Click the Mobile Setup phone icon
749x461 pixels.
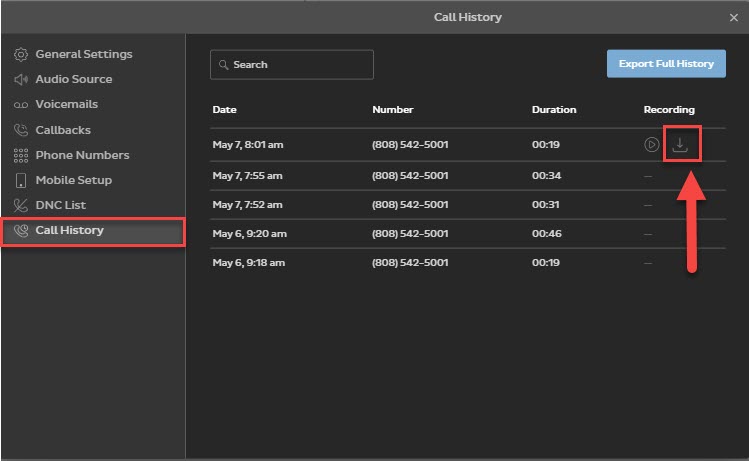[x=20, y=180]
